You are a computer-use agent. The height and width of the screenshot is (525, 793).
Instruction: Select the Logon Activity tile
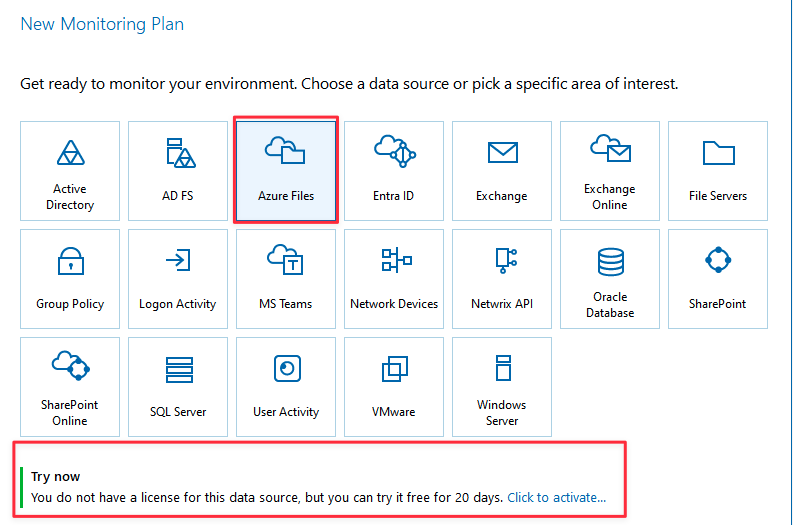pos(178,279)
